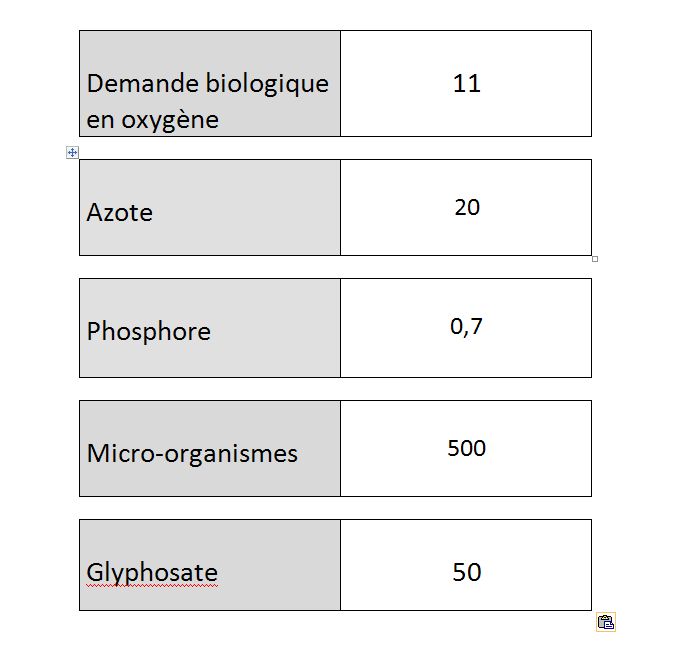Viewport: 688px width, 661px height.
Task: Click the table move handle icon
Action: click(x=72, y=152)
